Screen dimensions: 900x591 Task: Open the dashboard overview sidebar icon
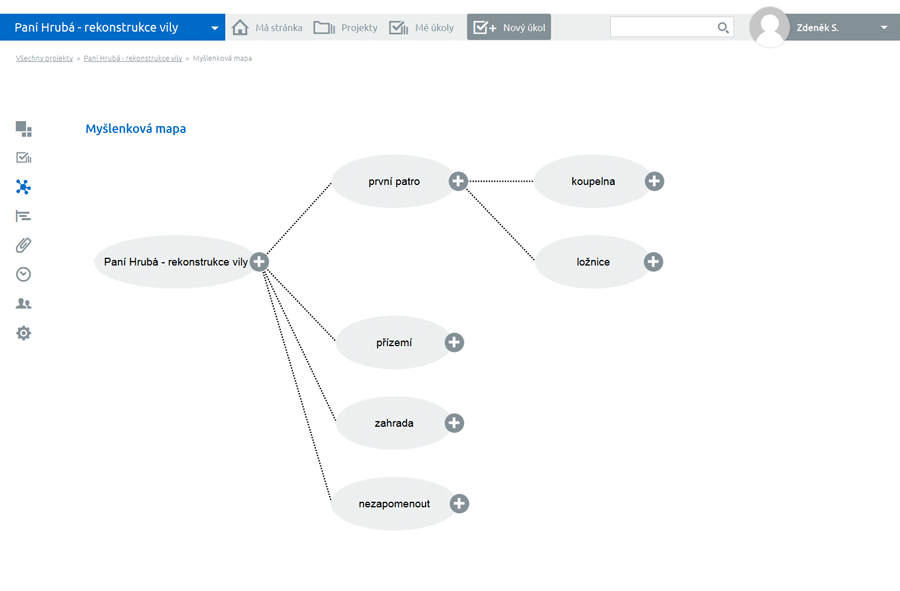click(24, 129)
